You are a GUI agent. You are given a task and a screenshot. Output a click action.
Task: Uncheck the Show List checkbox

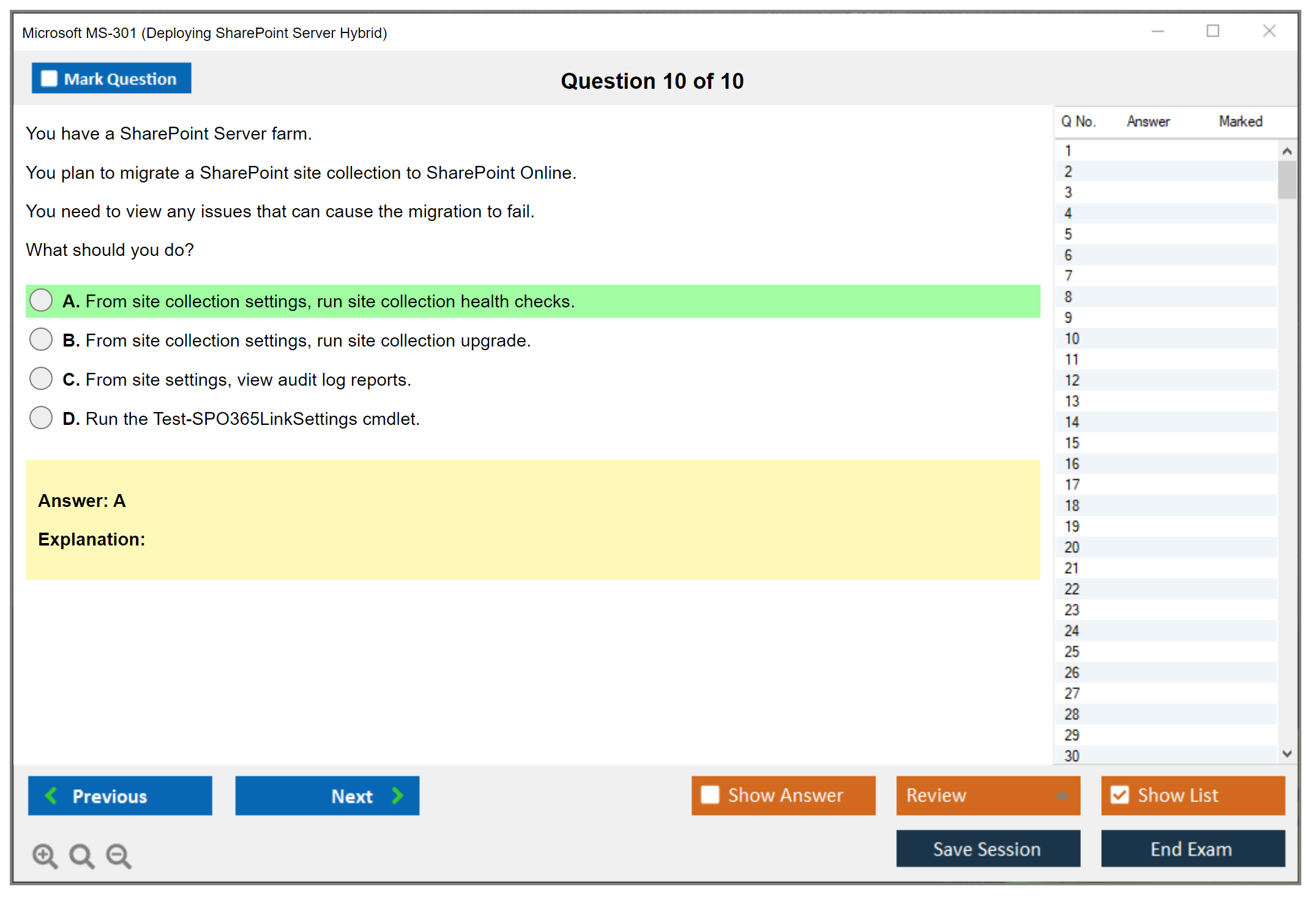coord(1120,795)
